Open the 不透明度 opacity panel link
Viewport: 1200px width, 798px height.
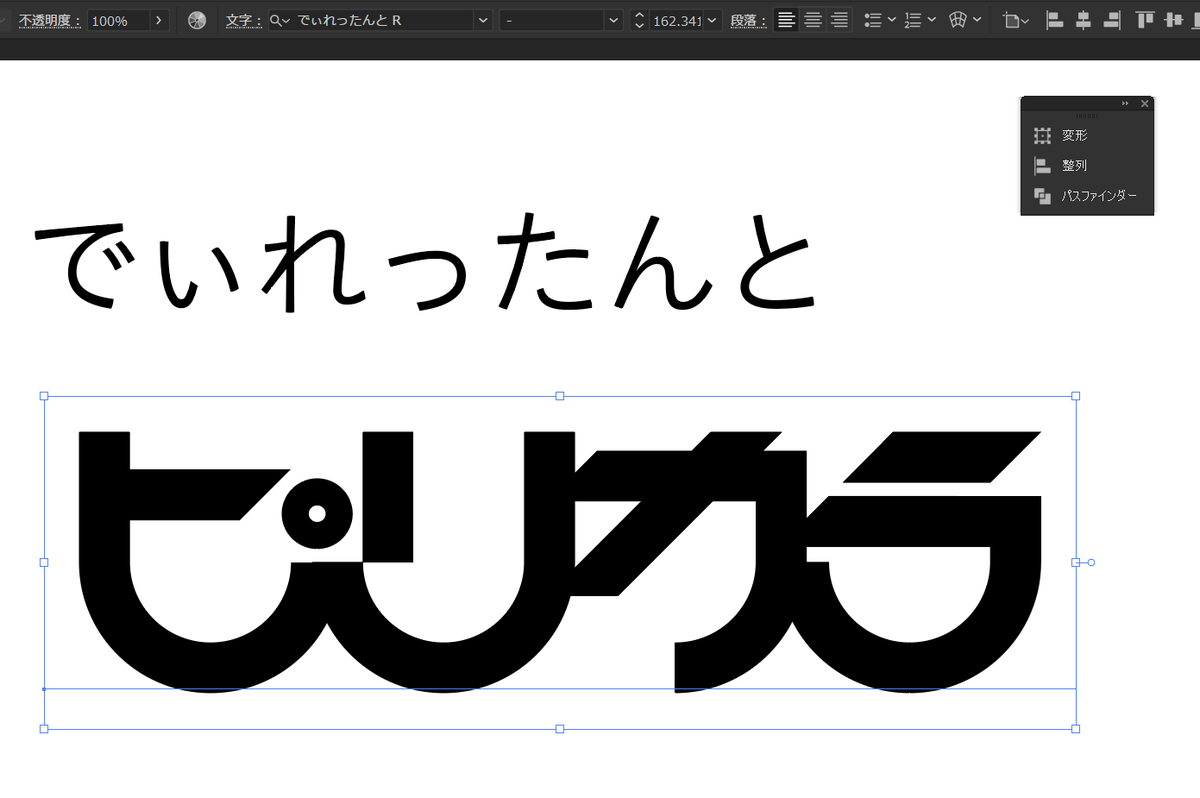pos(49,20)
